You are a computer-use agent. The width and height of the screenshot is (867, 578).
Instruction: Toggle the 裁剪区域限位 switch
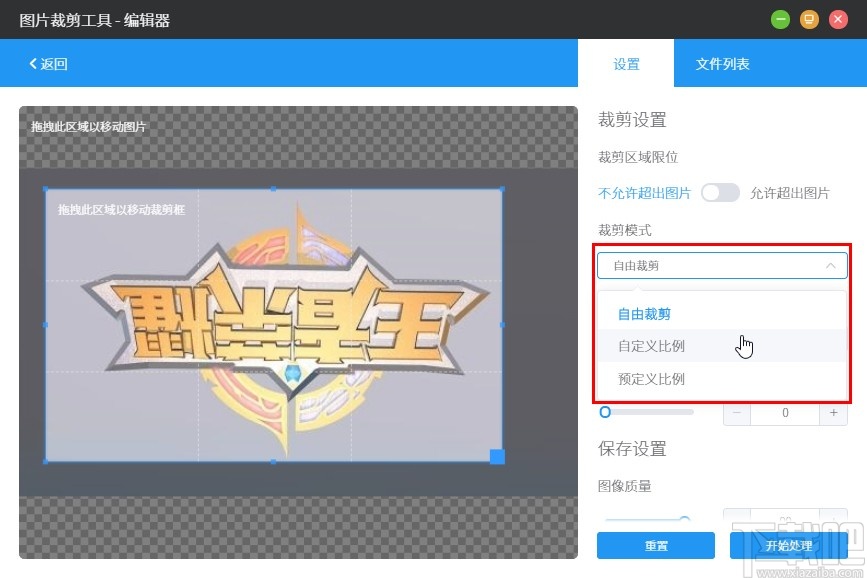pos(720,193)
